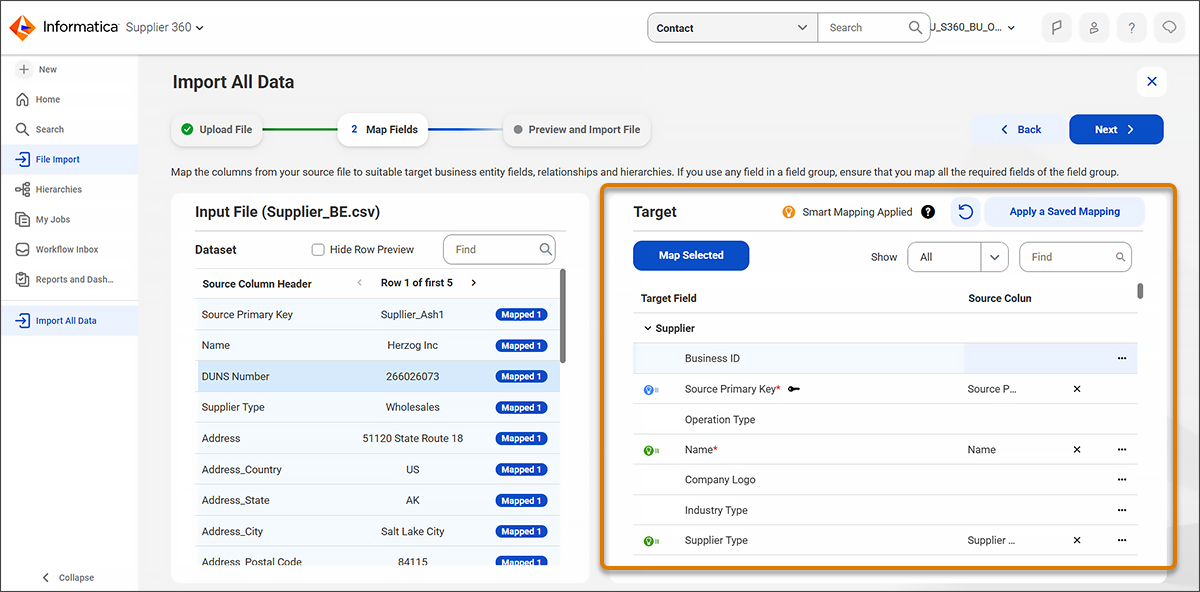Collapse the Supplier target group

tap(648, 328)
